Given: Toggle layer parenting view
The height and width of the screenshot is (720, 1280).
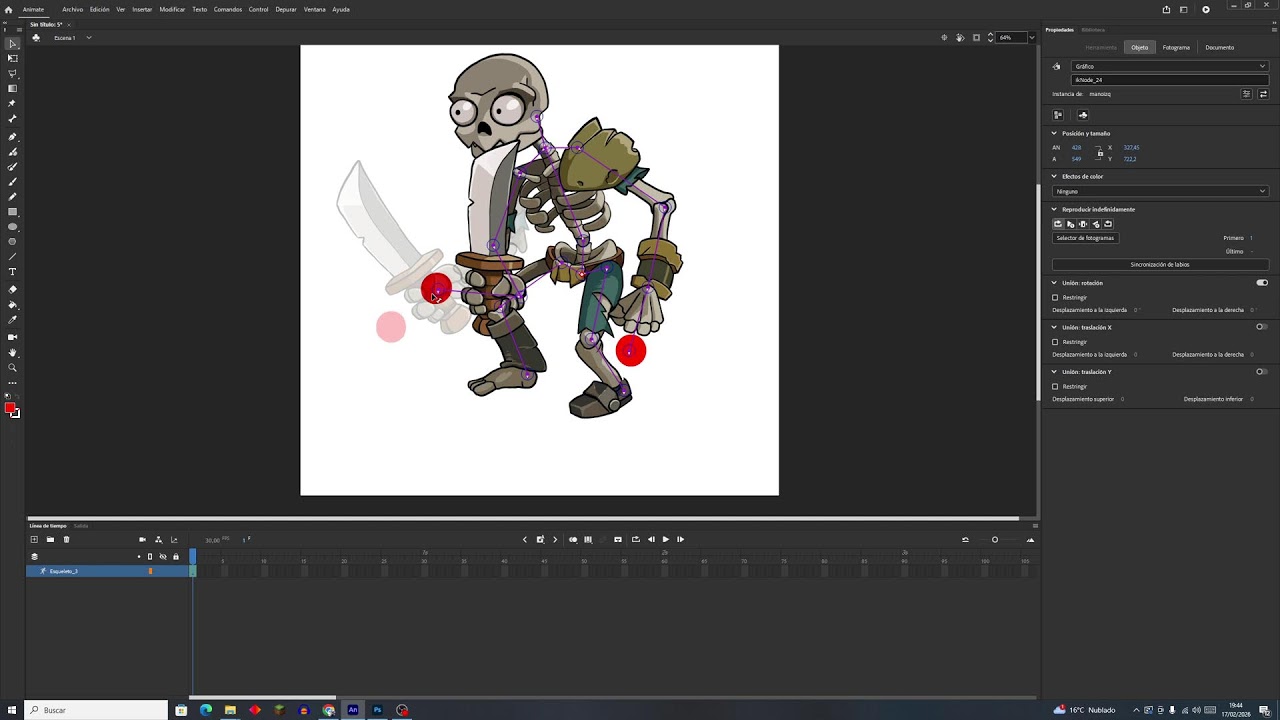Looking at the screenshot, I should pos(158,540).
